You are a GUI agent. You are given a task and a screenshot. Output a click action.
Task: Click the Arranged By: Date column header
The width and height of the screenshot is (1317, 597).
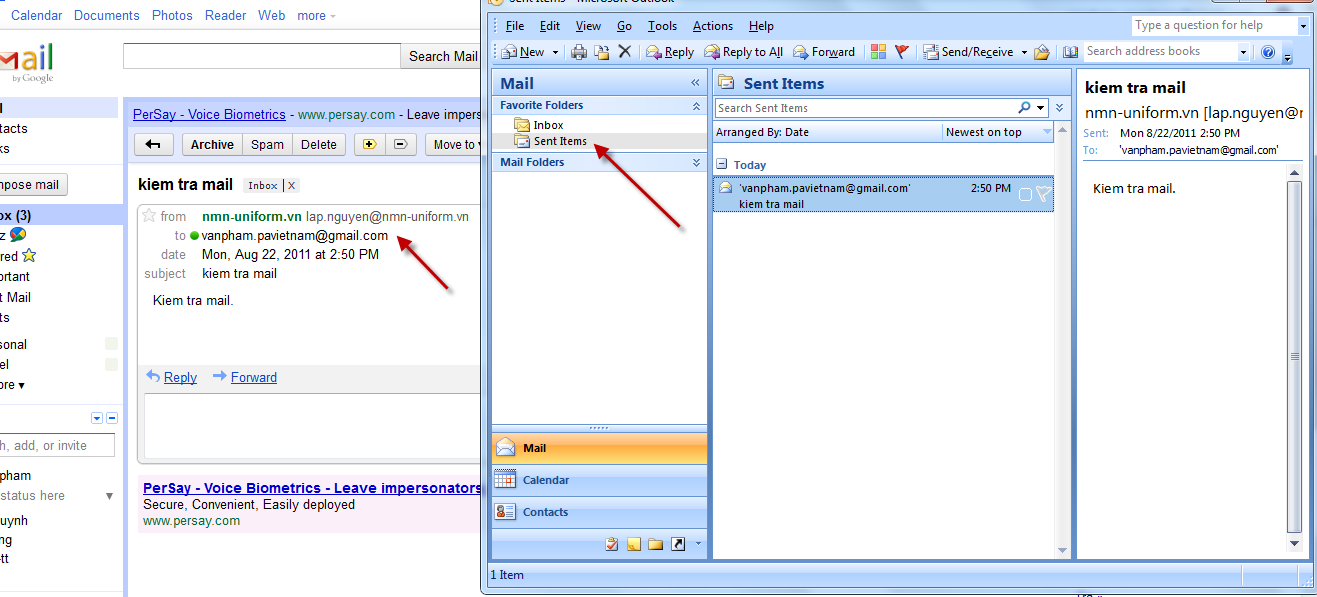click(x=828, y=132)
